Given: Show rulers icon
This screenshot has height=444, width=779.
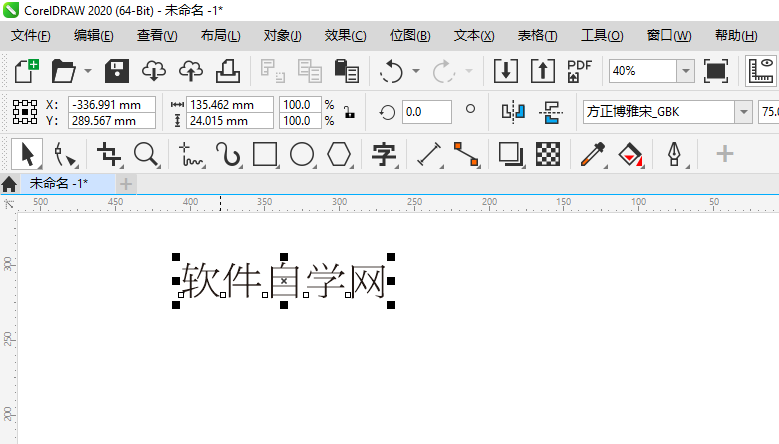Looking at the screenshot, I should tap(761, 71).
